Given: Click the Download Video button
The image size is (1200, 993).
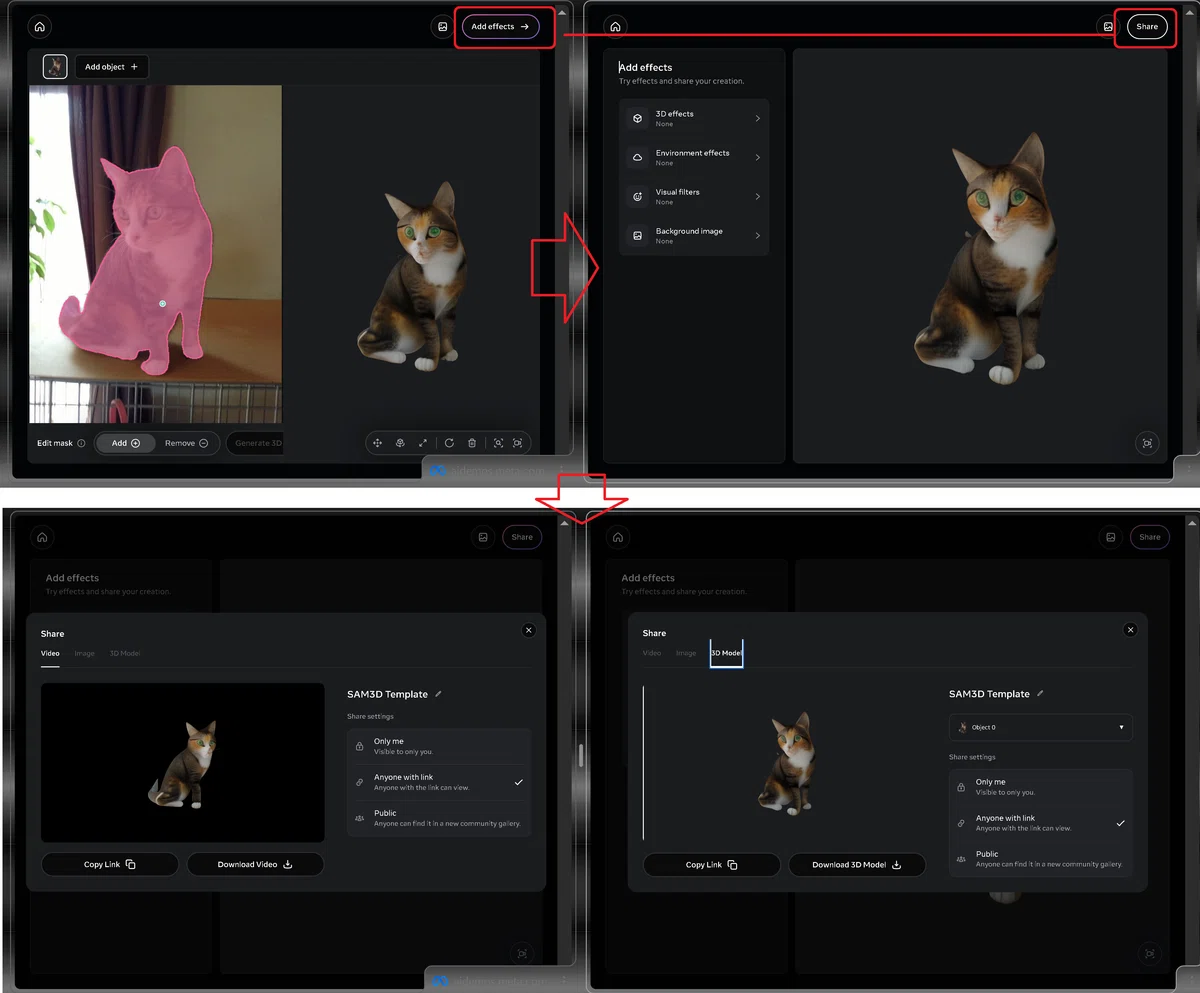Looking at the screenshot, I should (255, 864).
